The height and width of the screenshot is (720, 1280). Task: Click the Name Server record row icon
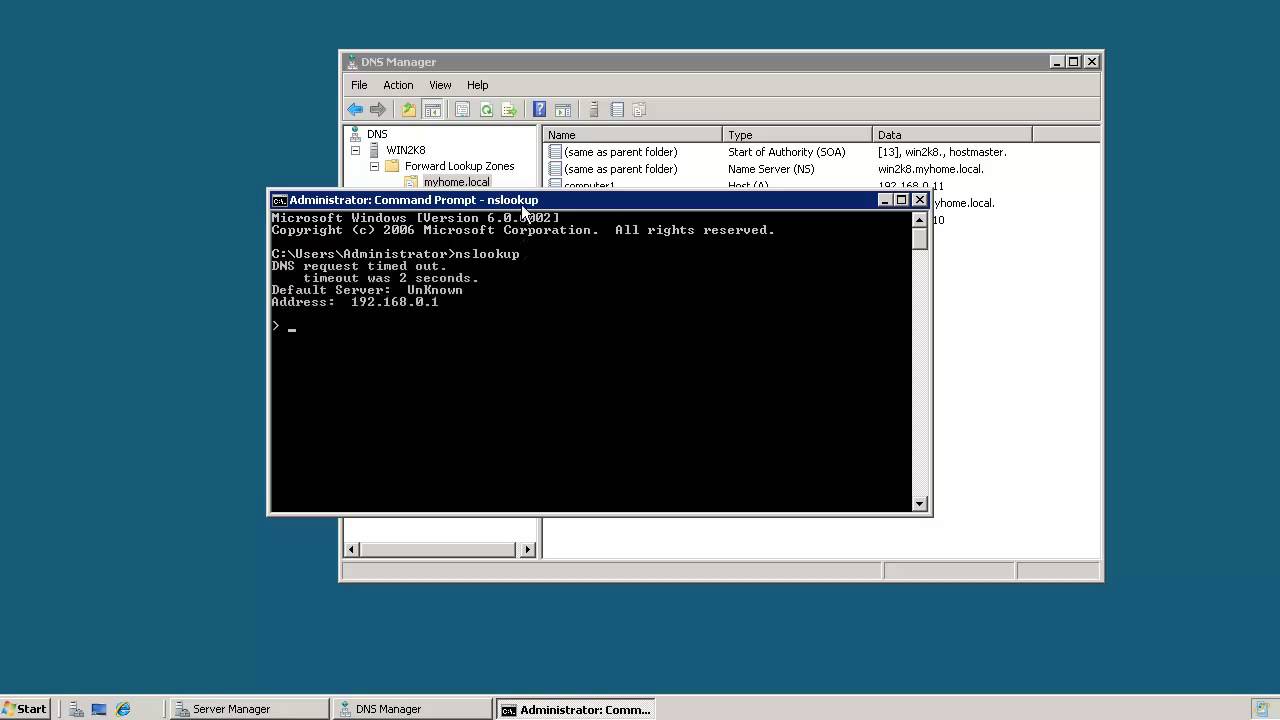tap(555, 169)
